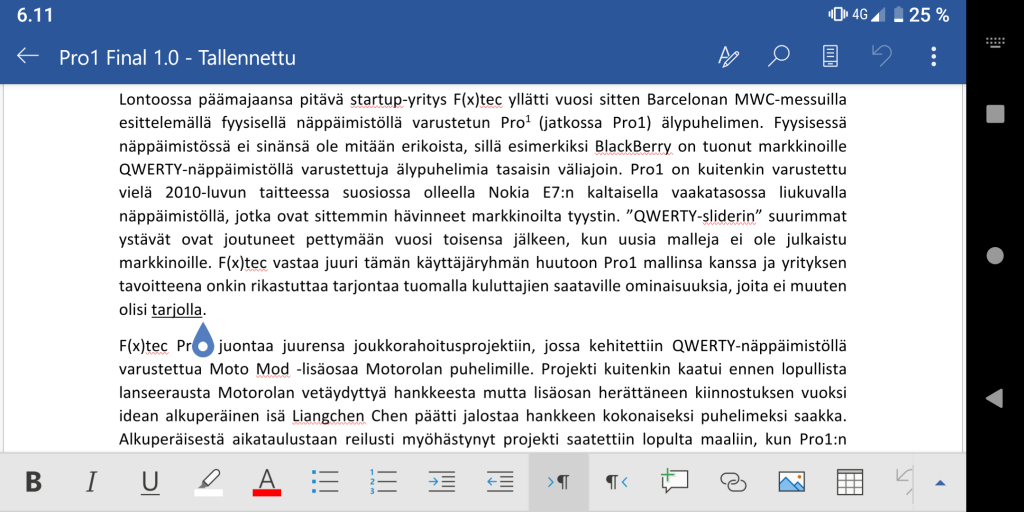Tap the word startup-yritys in first line
The width and height of the screenshot is (1024, 512).
(398, 100)
